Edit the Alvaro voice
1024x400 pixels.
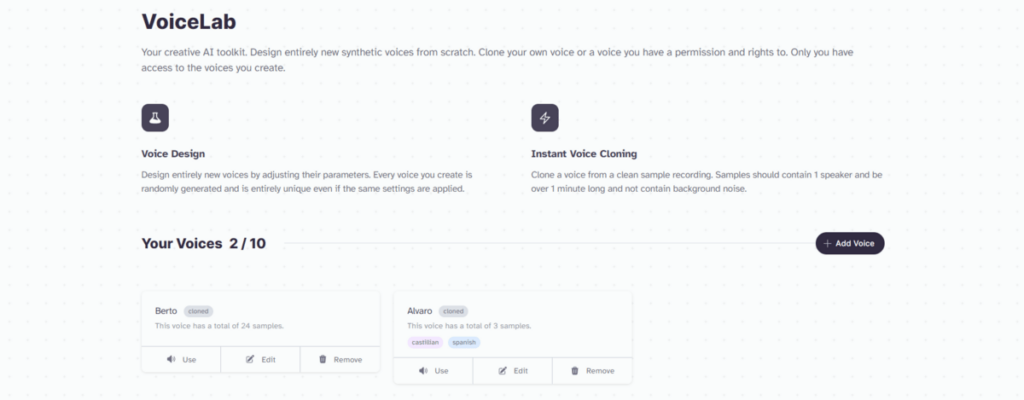[513, 371]
